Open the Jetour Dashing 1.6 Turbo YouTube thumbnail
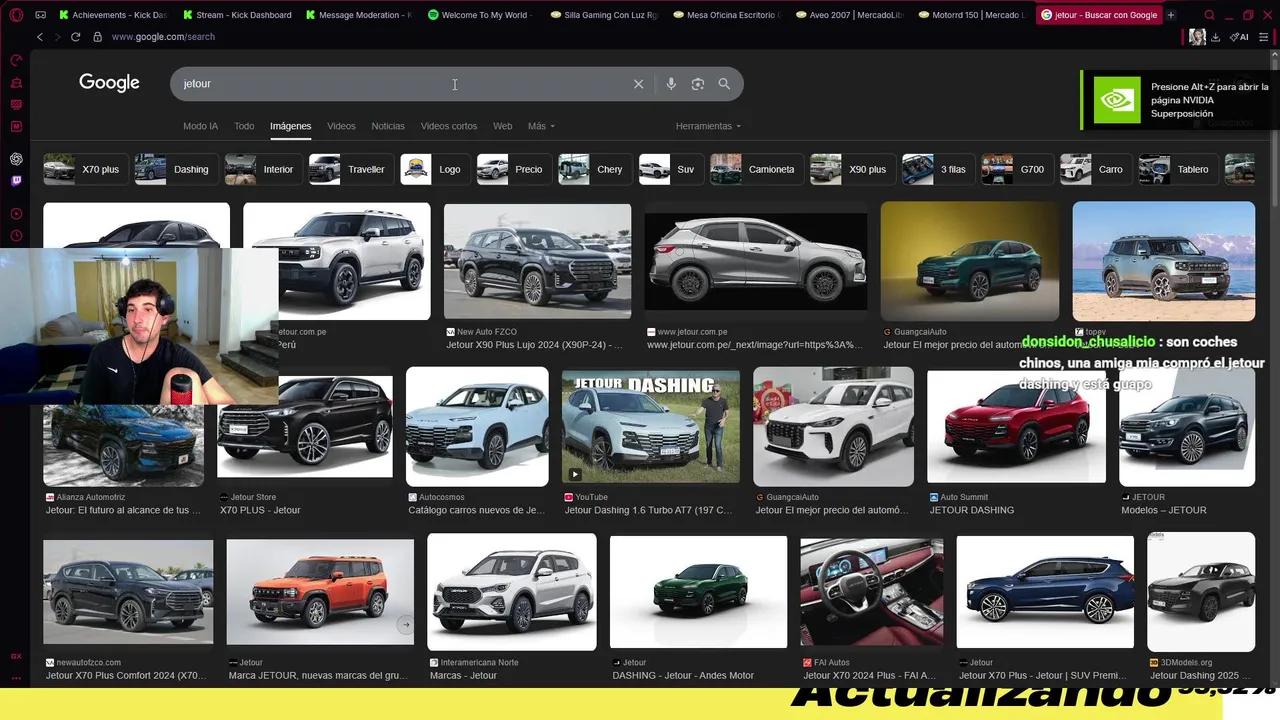Viewport: 1280px width, 720px height. [651, 427]
